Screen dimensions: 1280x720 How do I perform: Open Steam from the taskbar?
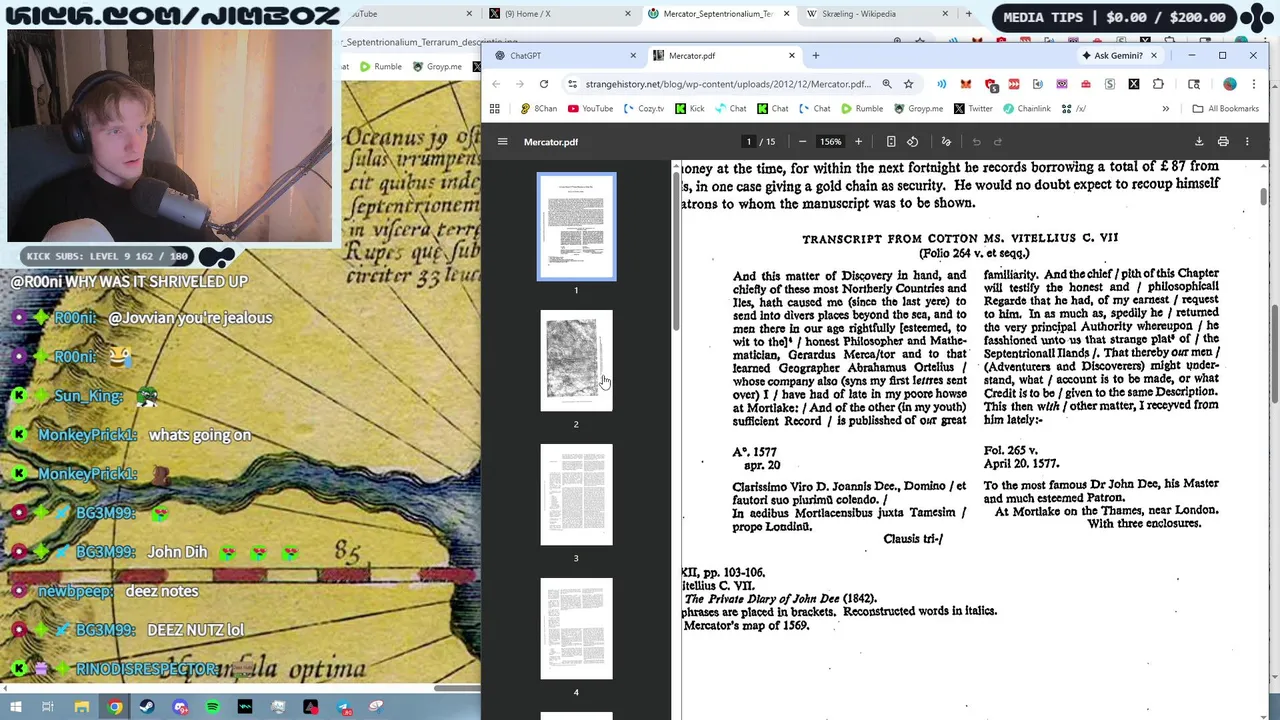(147, 707)
